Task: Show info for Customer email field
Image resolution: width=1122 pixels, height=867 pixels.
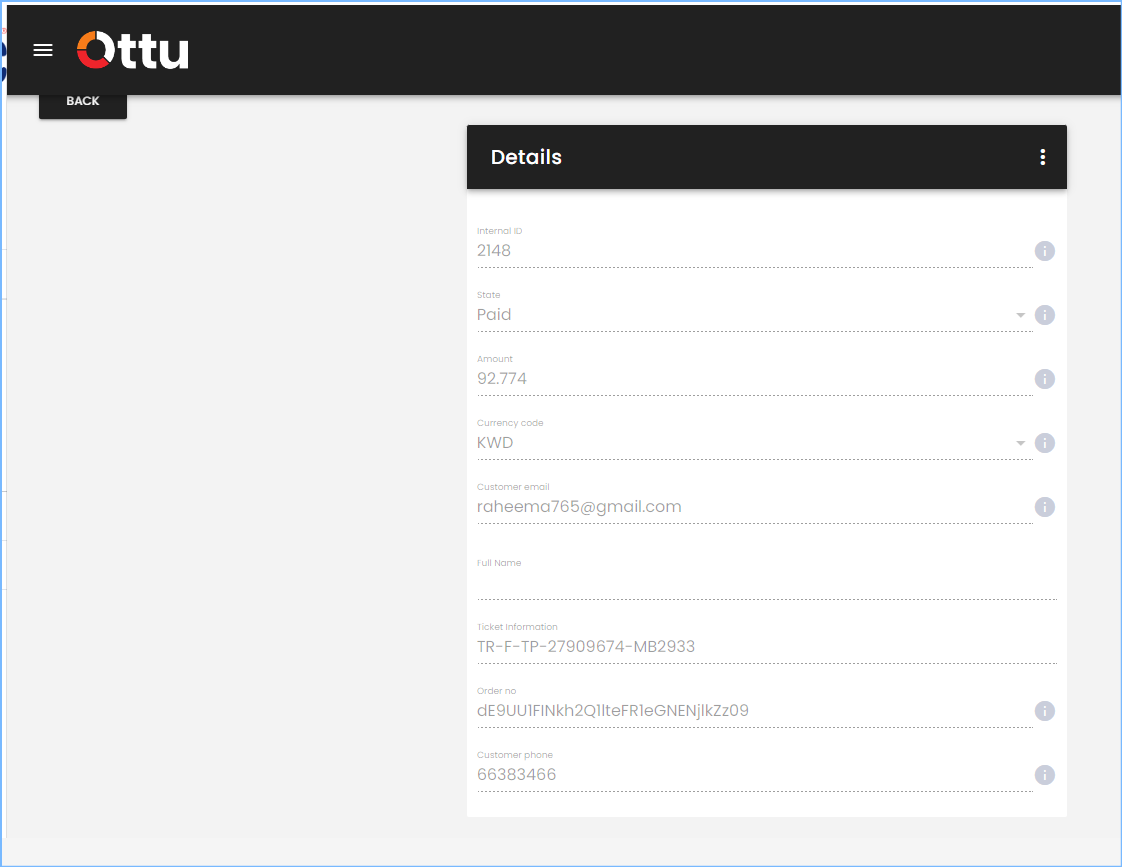Action: [1045, 507]
